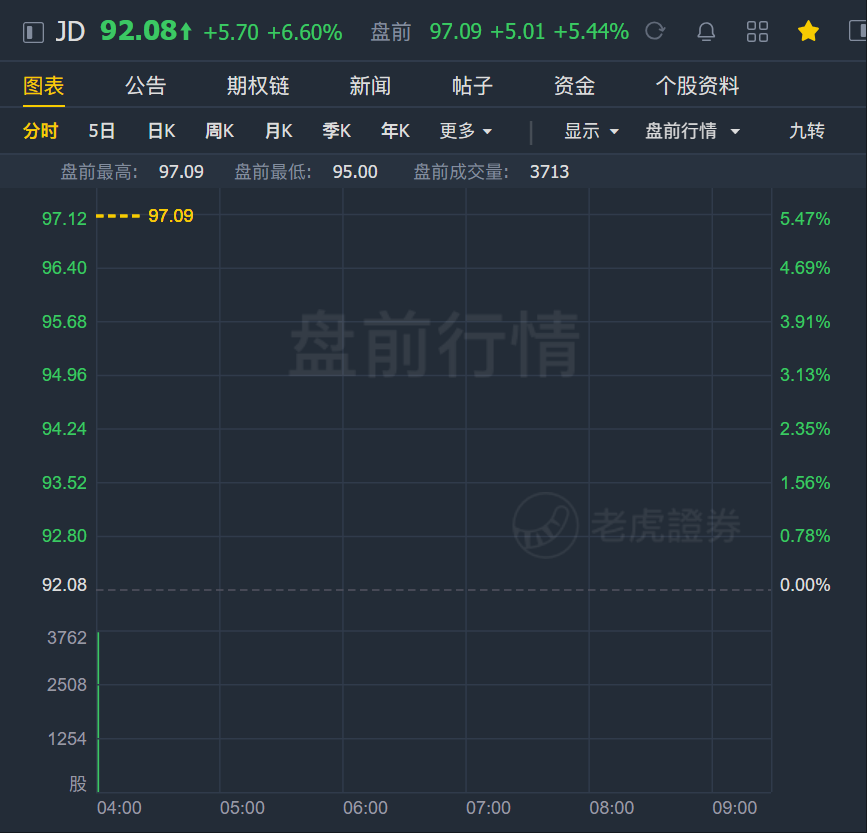Screen dimensions: 867x833
Task: Select the 季K chart period
Action: click(337, 131)
